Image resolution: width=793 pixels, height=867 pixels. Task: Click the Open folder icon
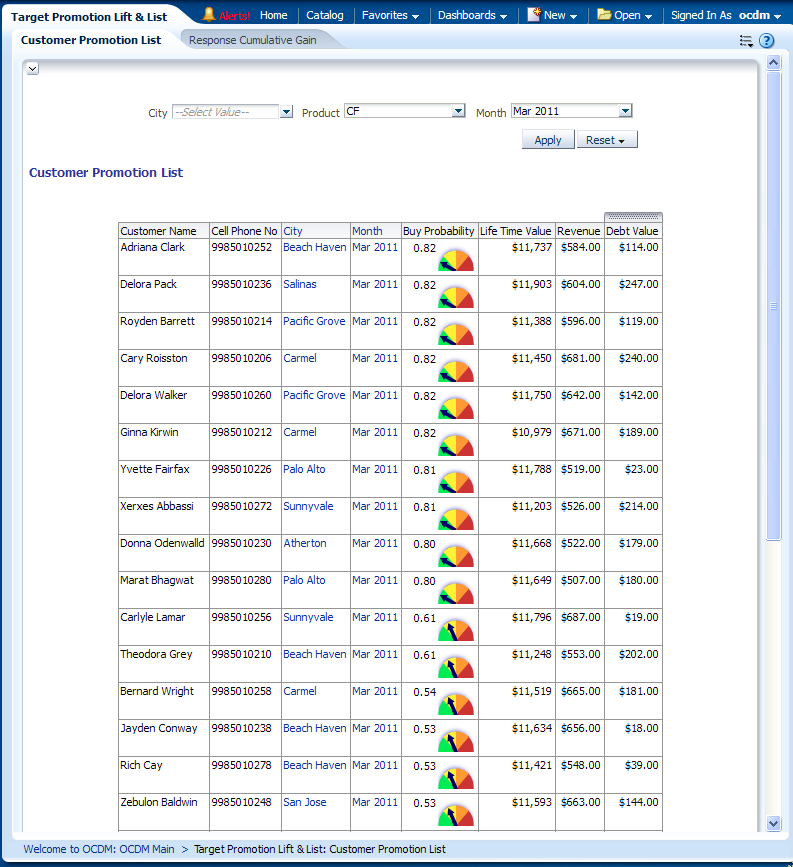coord(604,15)
